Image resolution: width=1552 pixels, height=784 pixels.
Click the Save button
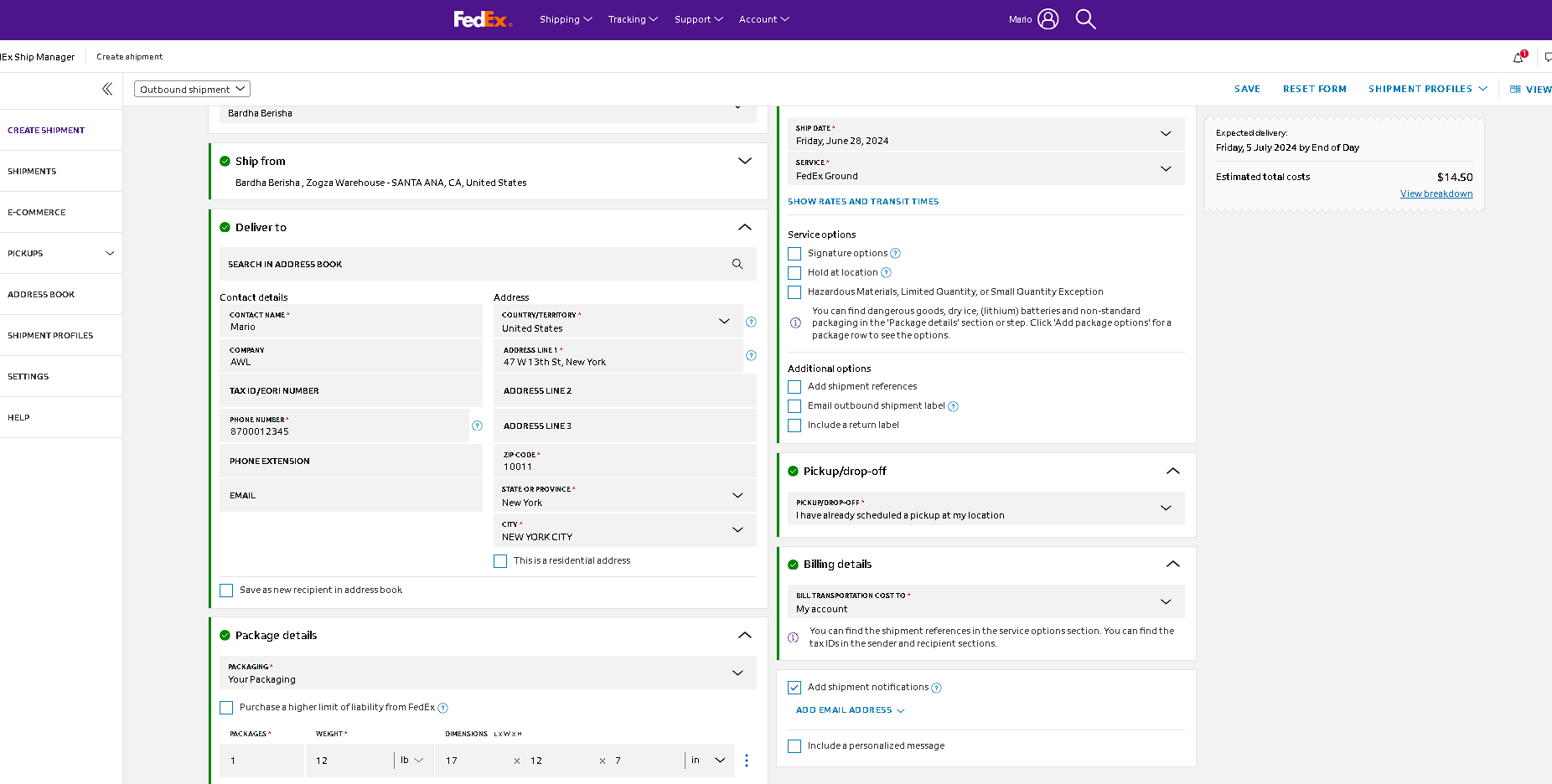tap(1247, 89)
